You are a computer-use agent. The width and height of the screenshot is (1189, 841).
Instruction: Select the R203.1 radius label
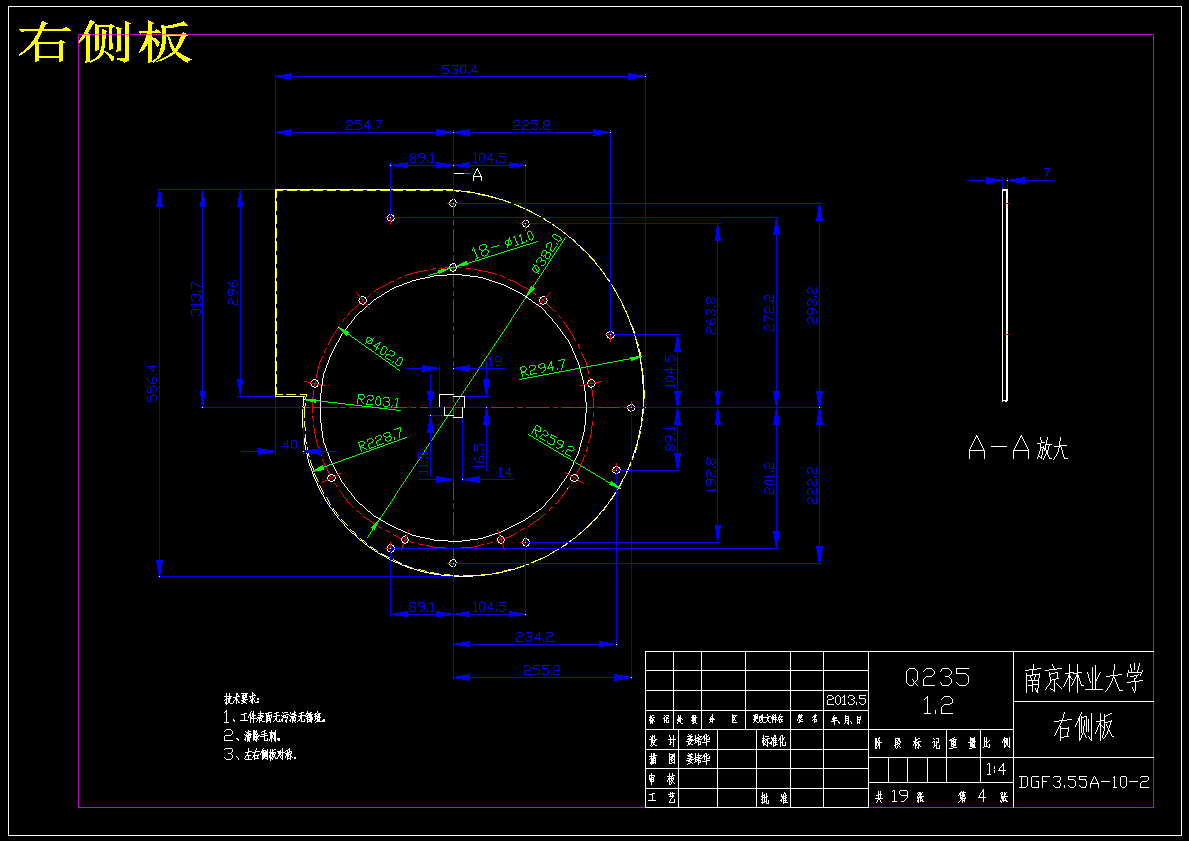tap(378, 401)
